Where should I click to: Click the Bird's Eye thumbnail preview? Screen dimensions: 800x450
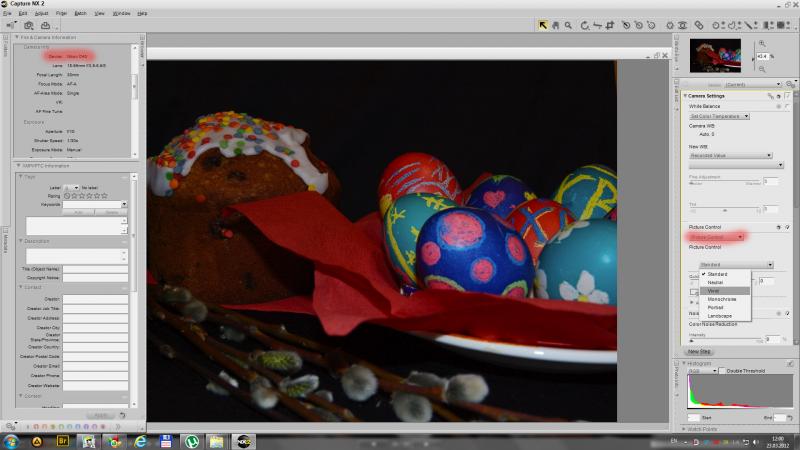pyautogui.click(x=715, y=56)
